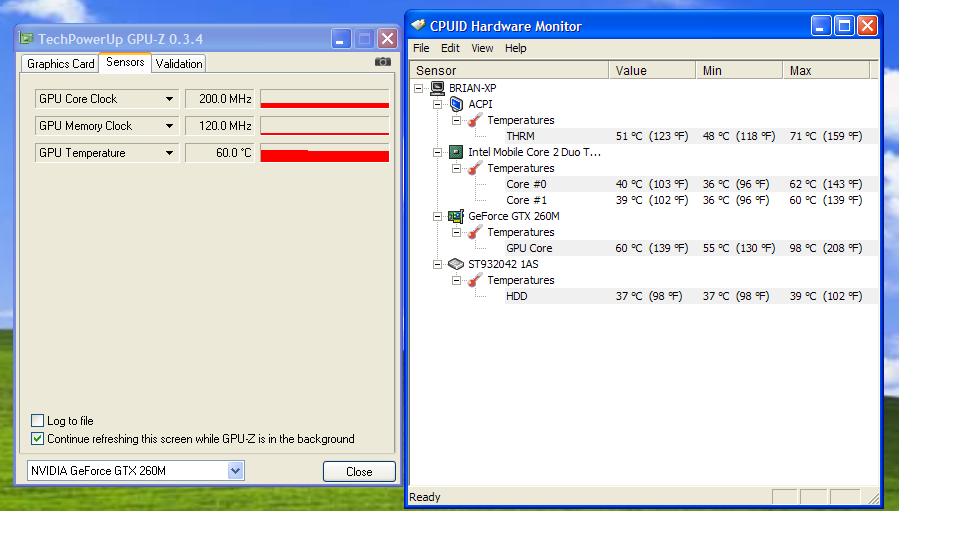This screenshot has width=960, height=540.
Task: Collapse the Intel Mobile Core 2 Duo node
Action: pyautogui.click(x=437, y=152)
